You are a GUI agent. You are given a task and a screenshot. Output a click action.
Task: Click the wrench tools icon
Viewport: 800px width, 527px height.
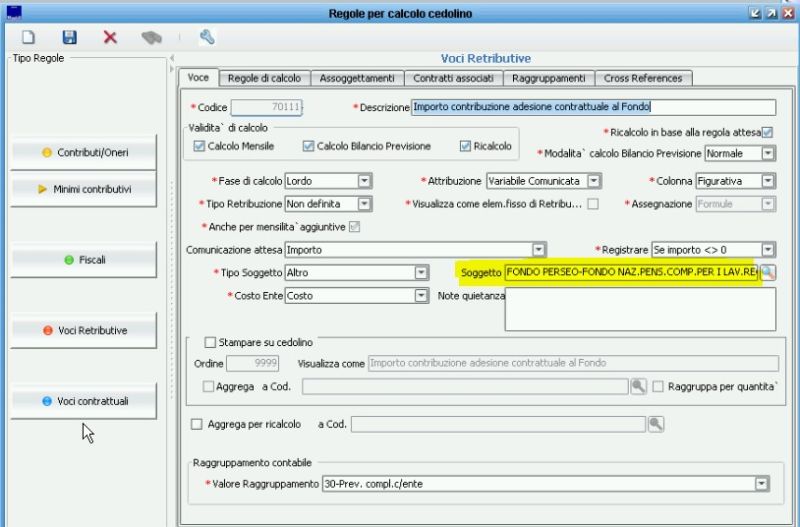[x=207, y=37]
